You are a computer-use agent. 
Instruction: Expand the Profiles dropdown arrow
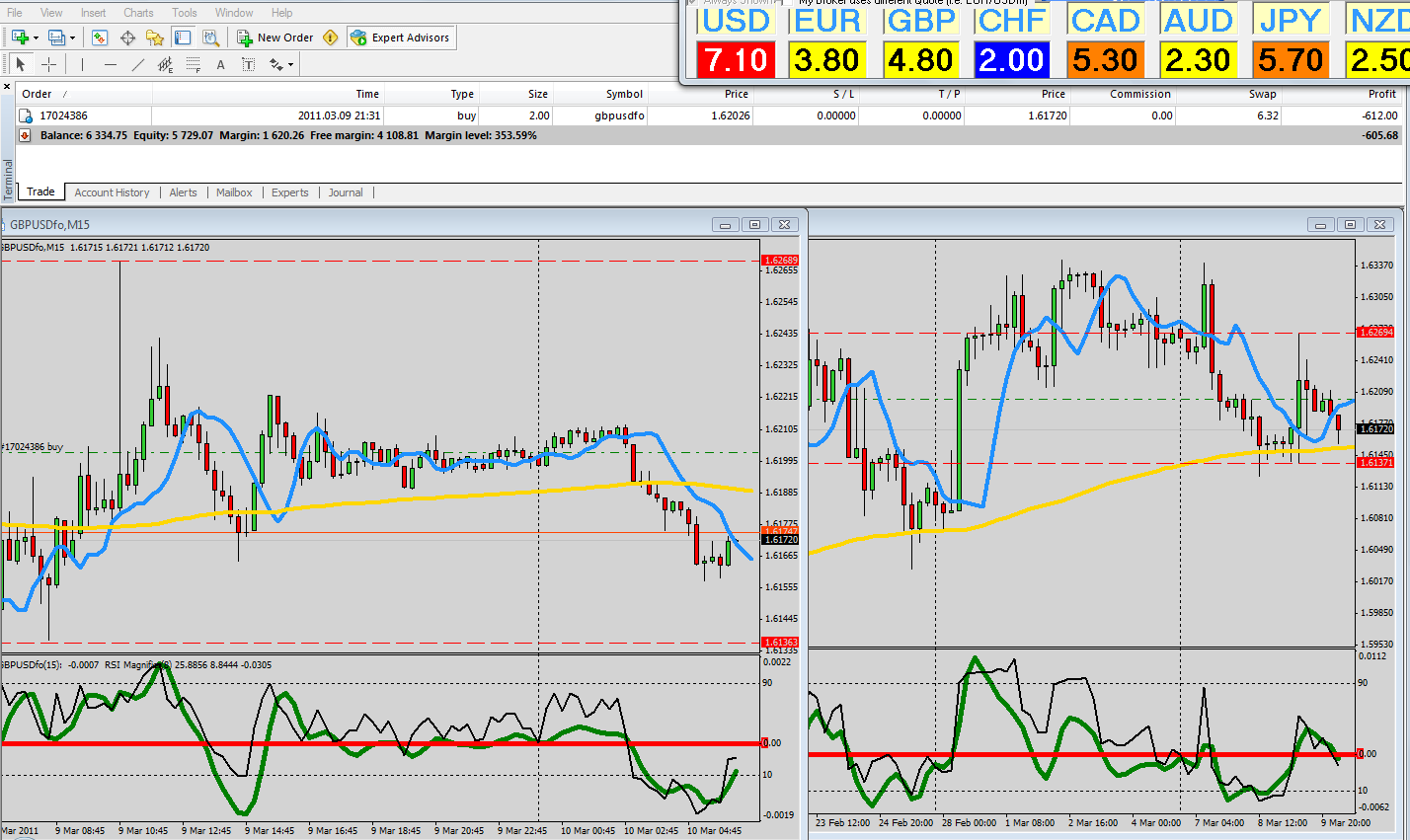72,38
